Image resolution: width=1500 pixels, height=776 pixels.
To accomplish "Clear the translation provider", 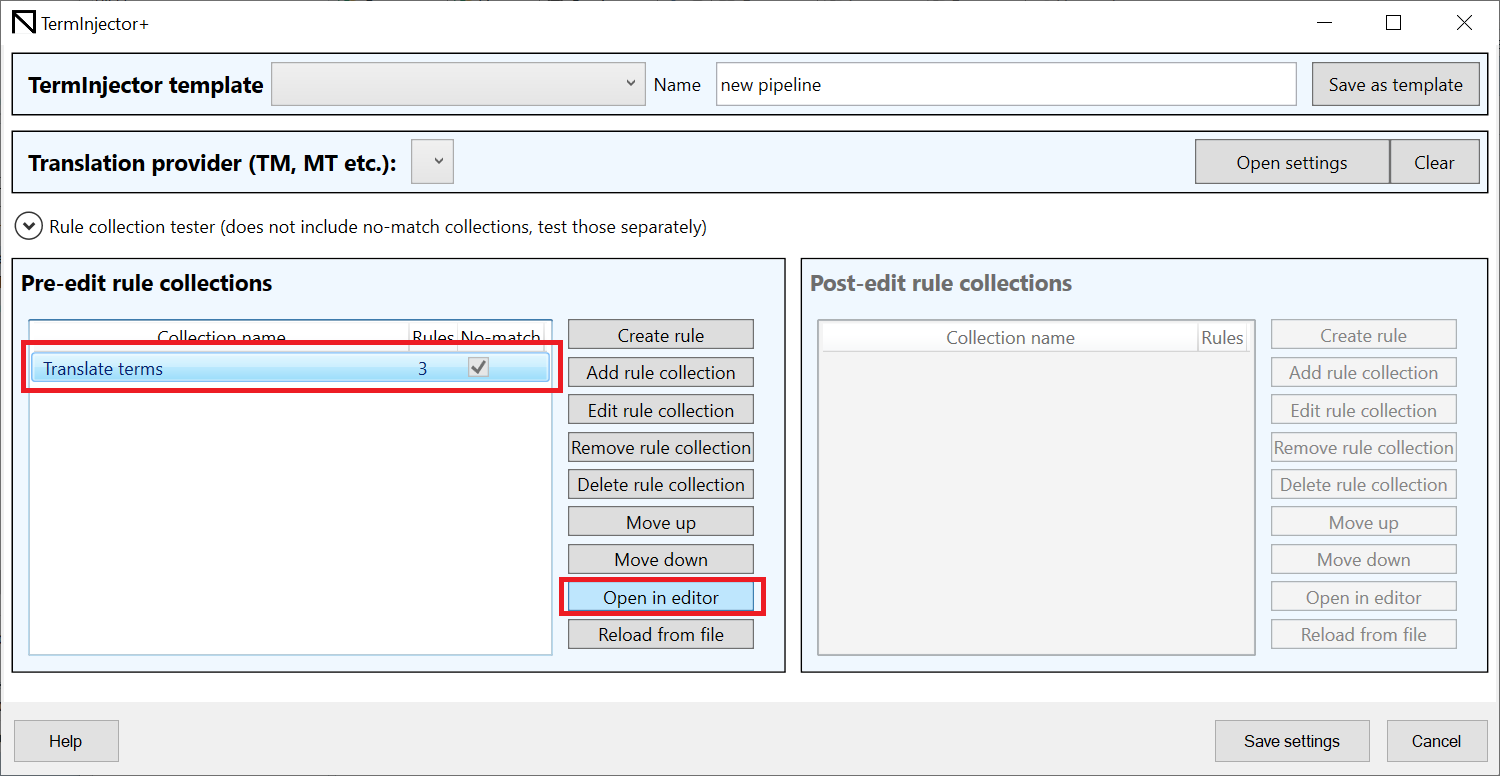I will (1434, 163).
